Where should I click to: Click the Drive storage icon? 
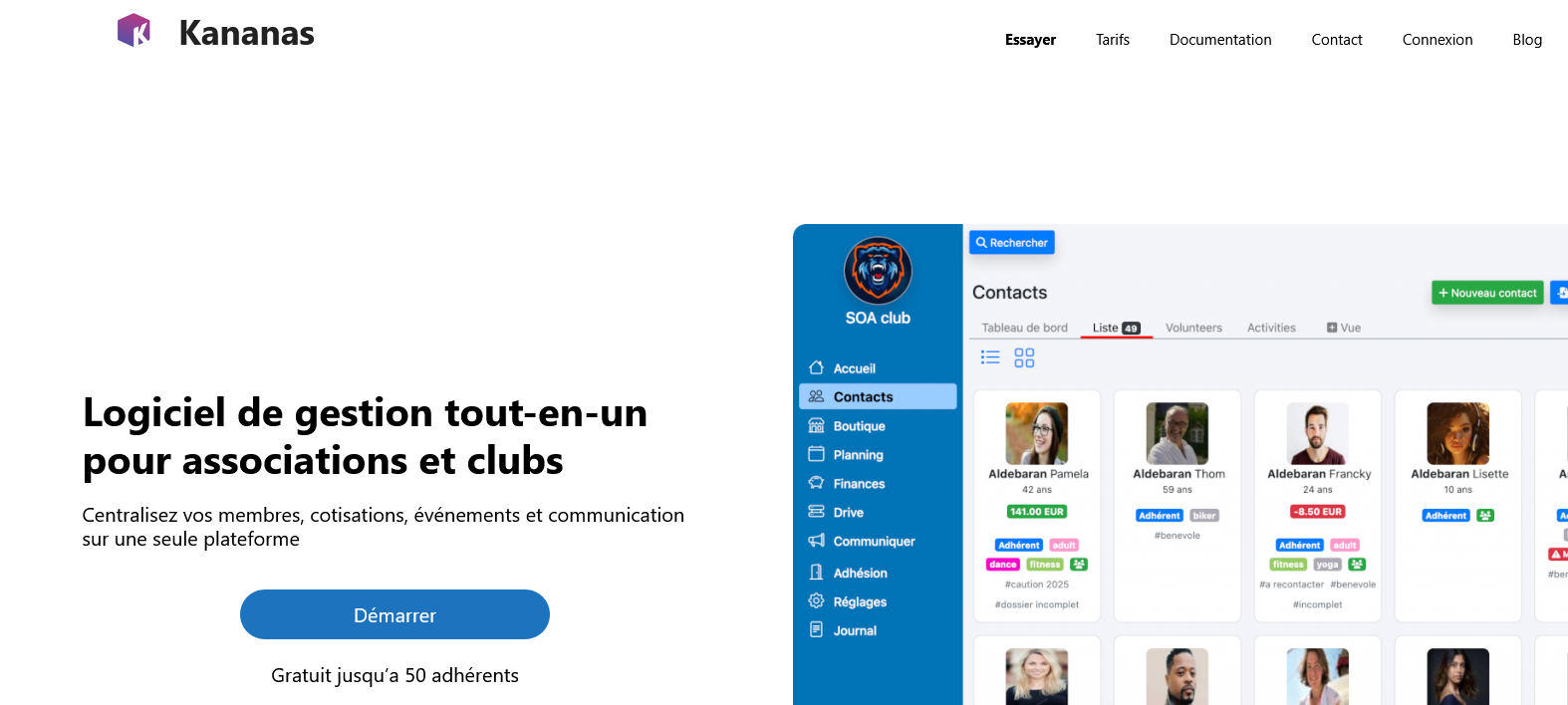[x=816, y=512]
